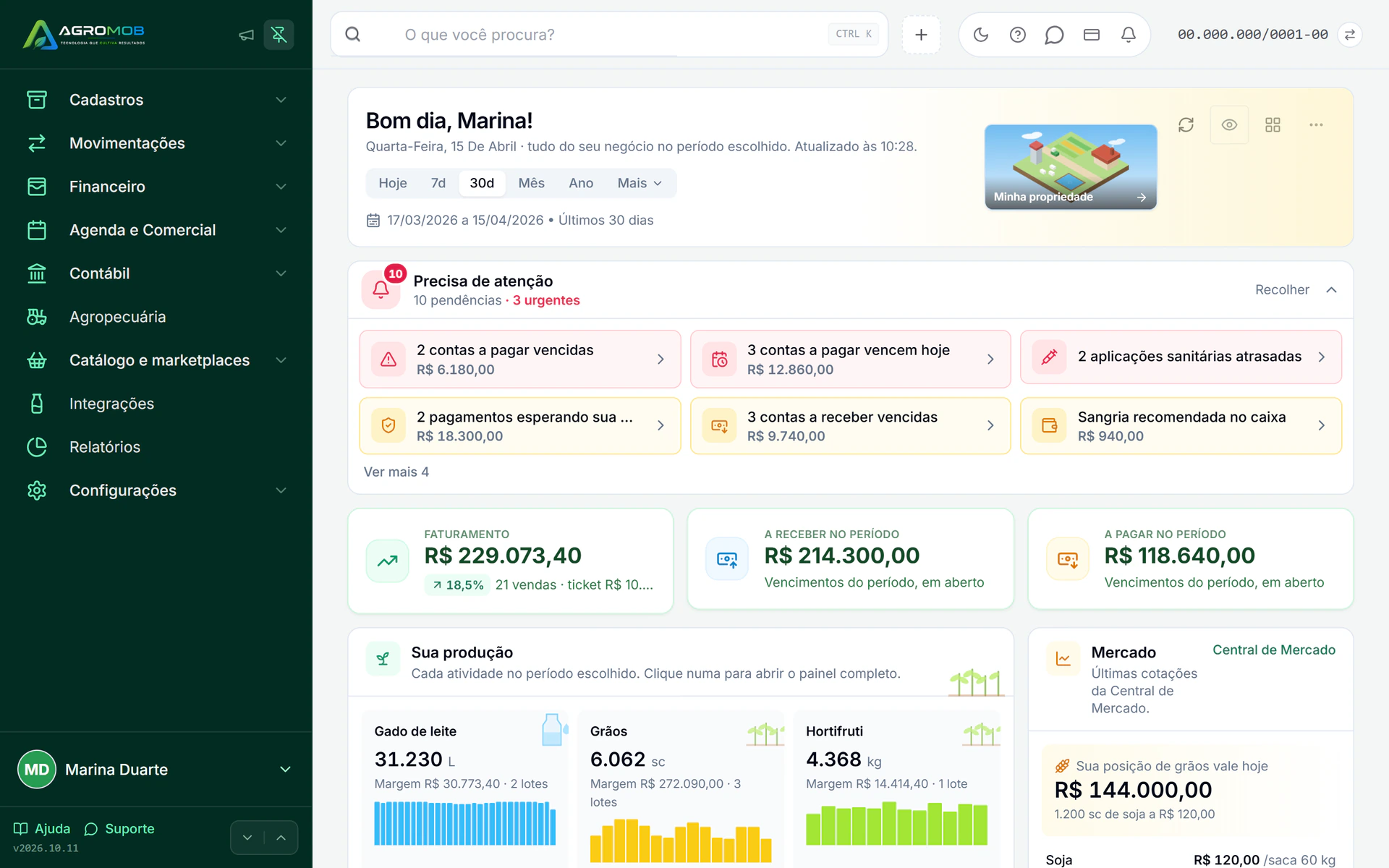Select the 7d period tab
Image resolution: width=1389 pixels, height=868 pixels.
click(438, 183)
